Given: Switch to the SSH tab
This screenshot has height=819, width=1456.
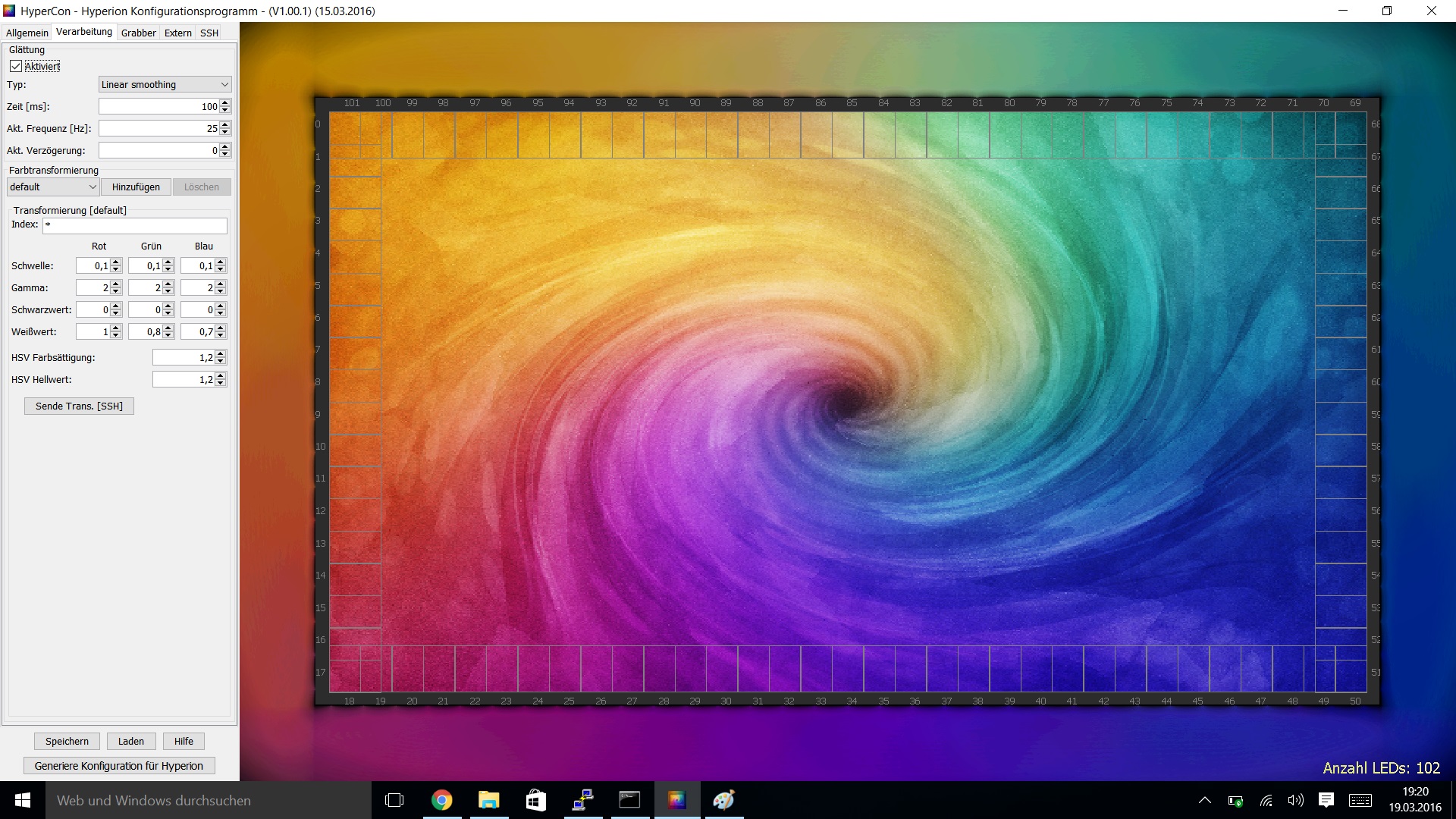Looking at the screenshot, I should point(209,33).
